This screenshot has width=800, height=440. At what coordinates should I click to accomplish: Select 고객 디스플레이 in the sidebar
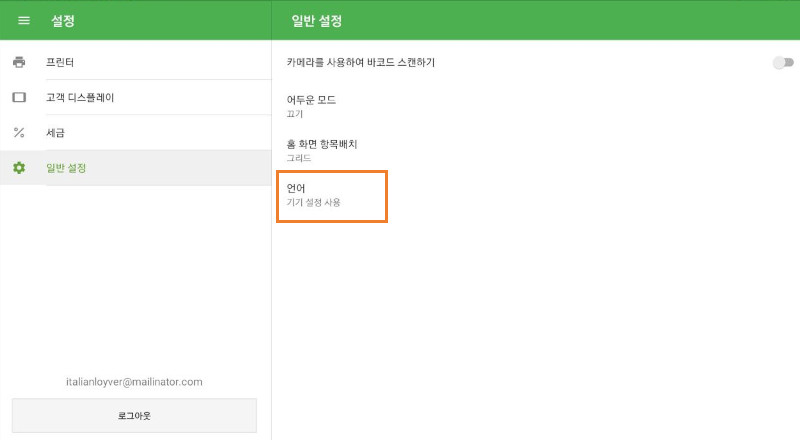pos(80,97)
